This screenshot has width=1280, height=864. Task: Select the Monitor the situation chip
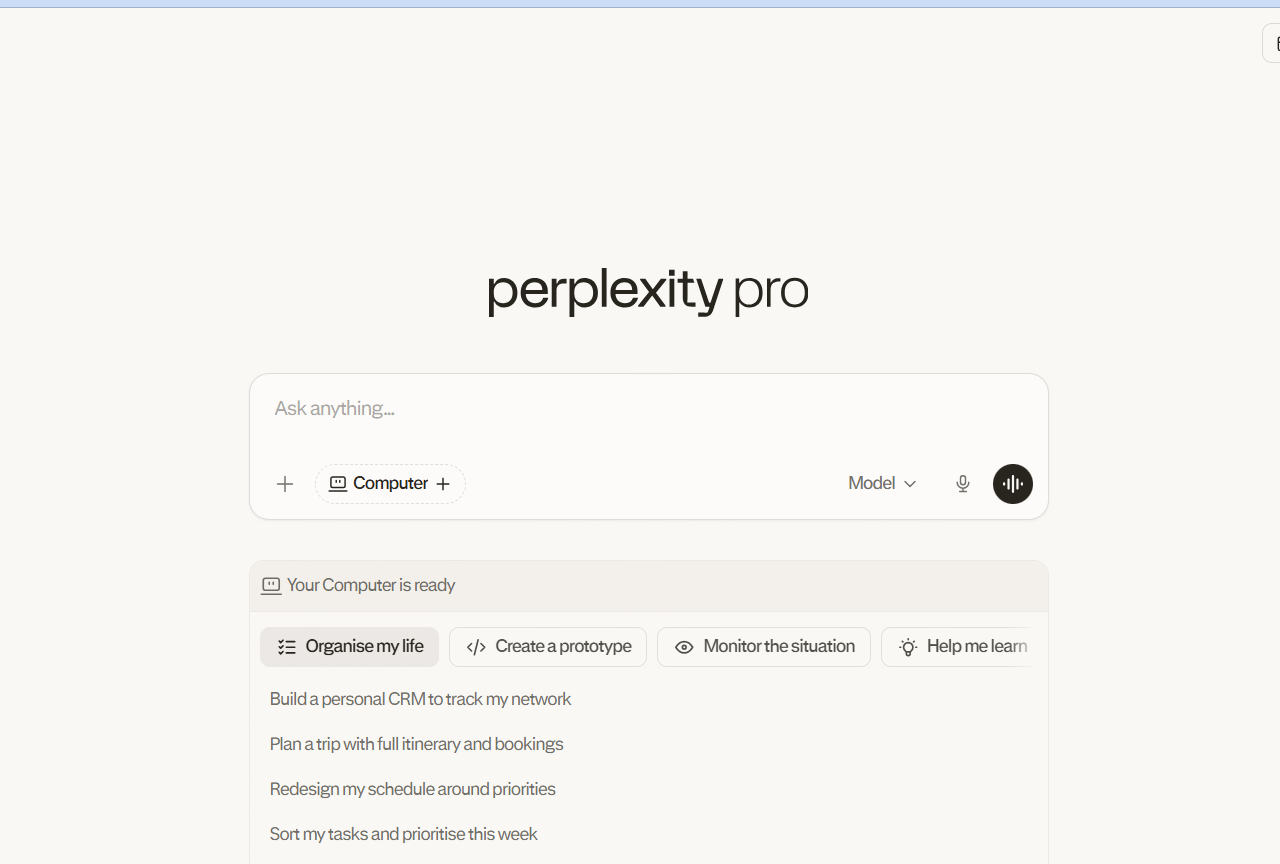click(x=764, y=646)
